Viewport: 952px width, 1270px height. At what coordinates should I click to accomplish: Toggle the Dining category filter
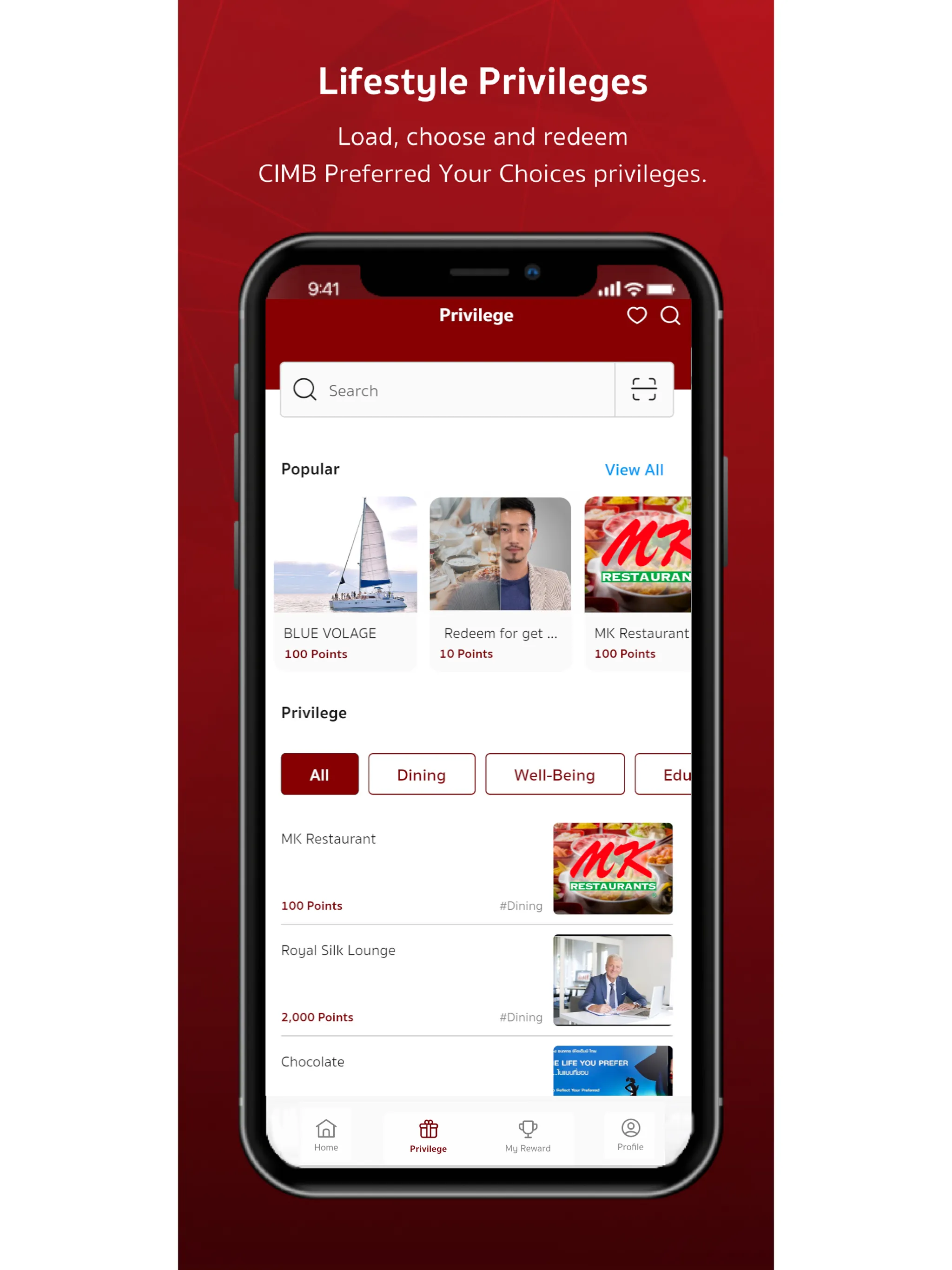pyautogui.click(x=421, y=774)
